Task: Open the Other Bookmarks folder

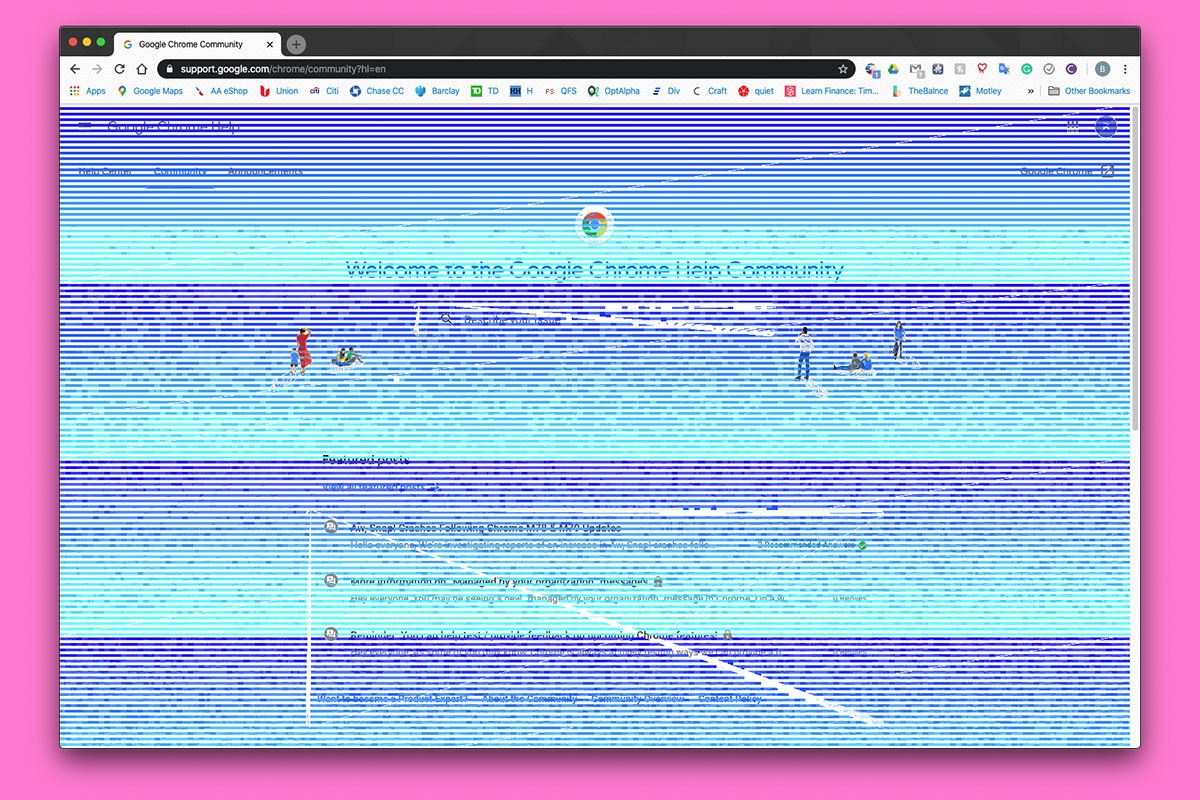Action: click(1089, 91)
